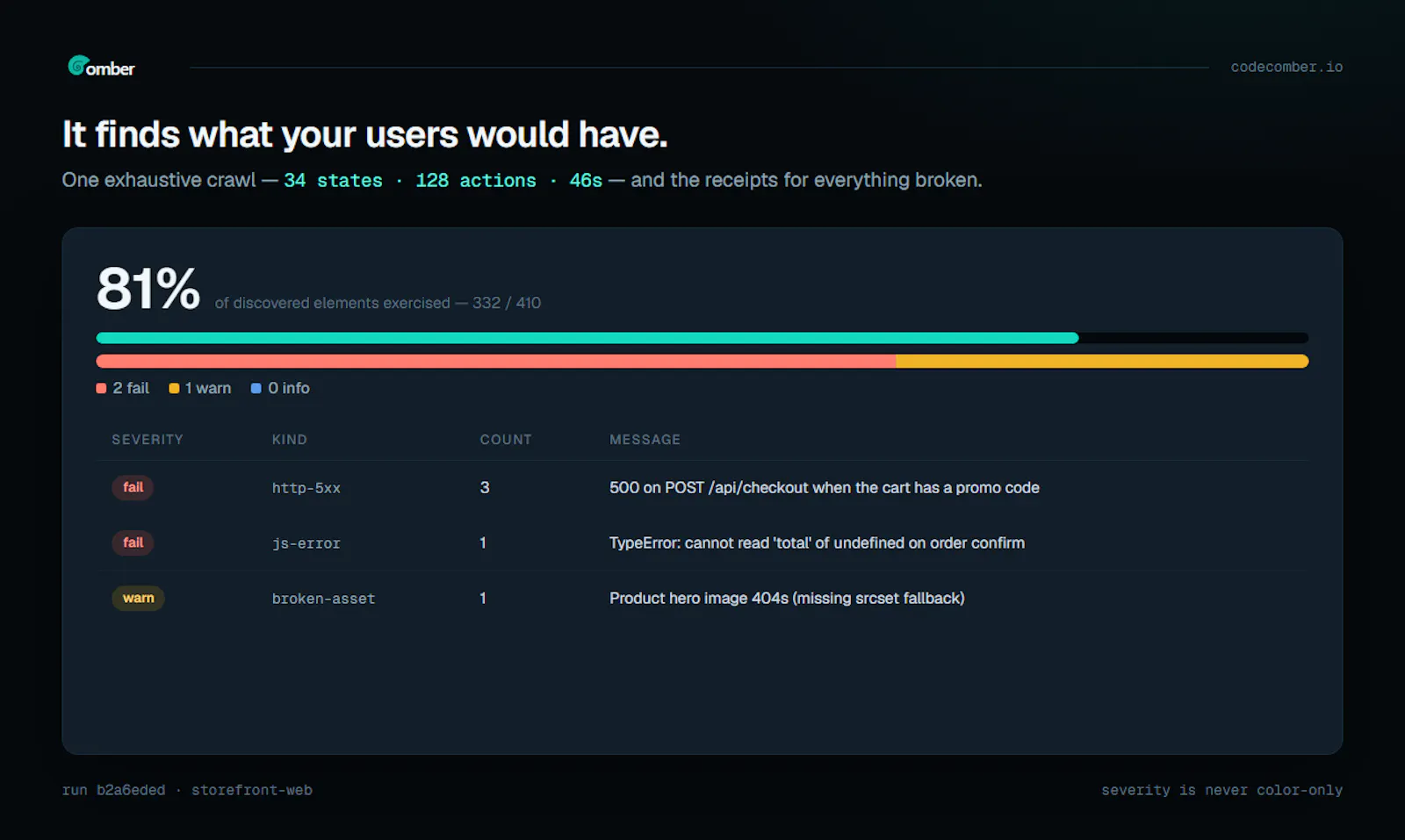Screen dimensions: 1405x840
Task: Click the fail badge in the js-error row
Action: (x=133, y=542)
